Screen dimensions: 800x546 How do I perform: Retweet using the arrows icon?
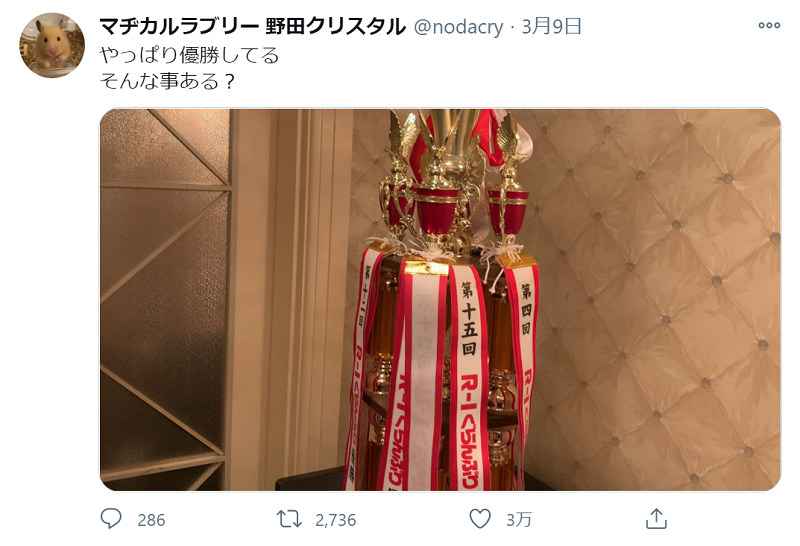[289, 519]
